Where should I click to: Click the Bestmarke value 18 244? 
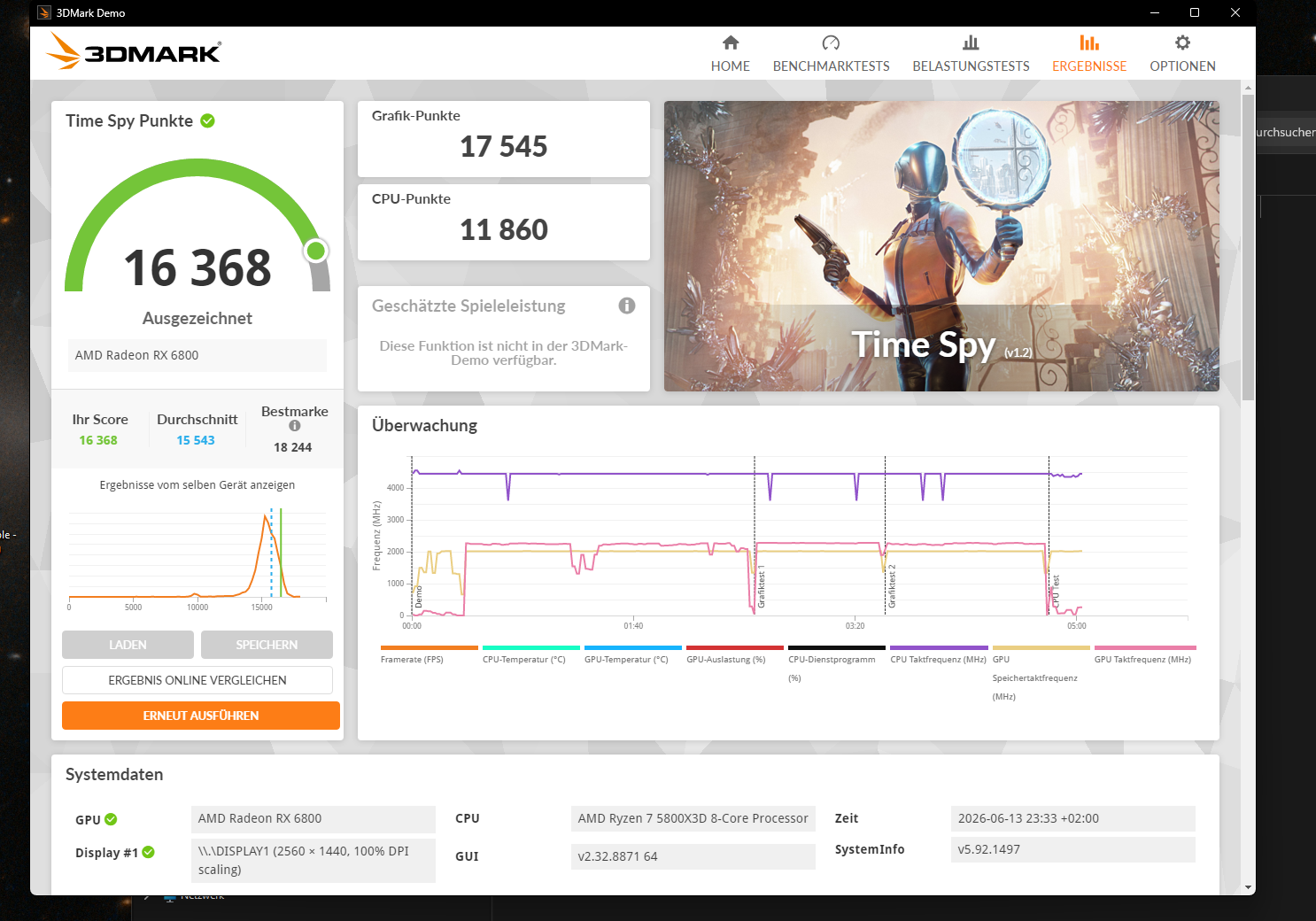pyautogui.click(x=293, y=447)
